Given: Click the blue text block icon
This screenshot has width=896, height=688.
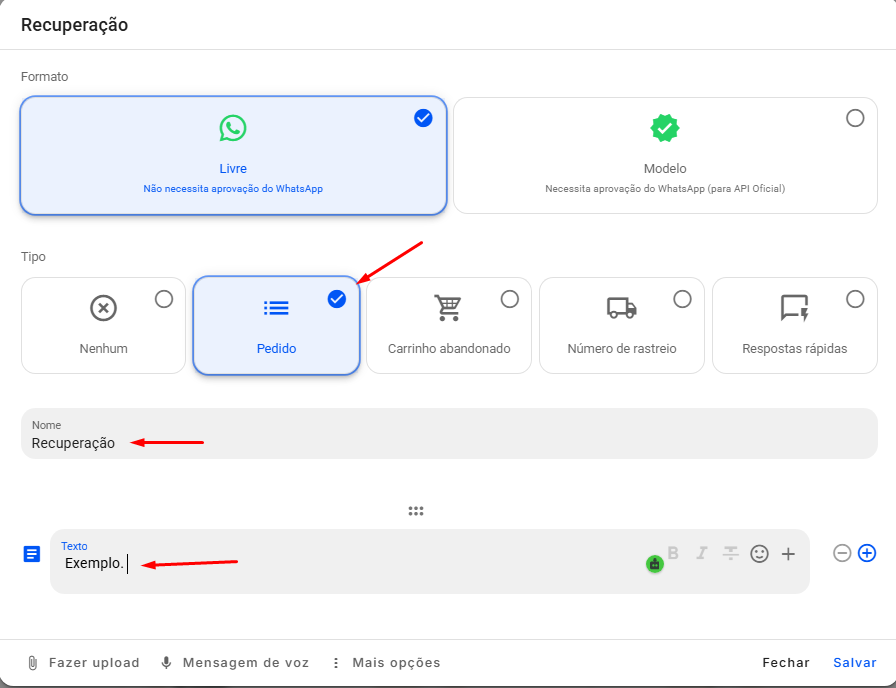Looking at the screenshot, I should [x=32, y=554].
